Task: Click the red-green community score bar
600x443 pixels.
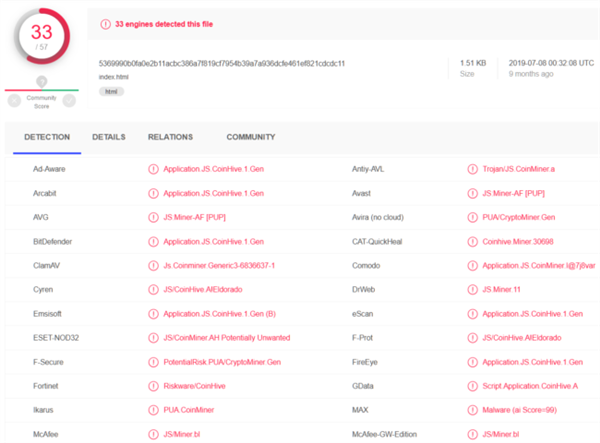Action: (41, 89)
